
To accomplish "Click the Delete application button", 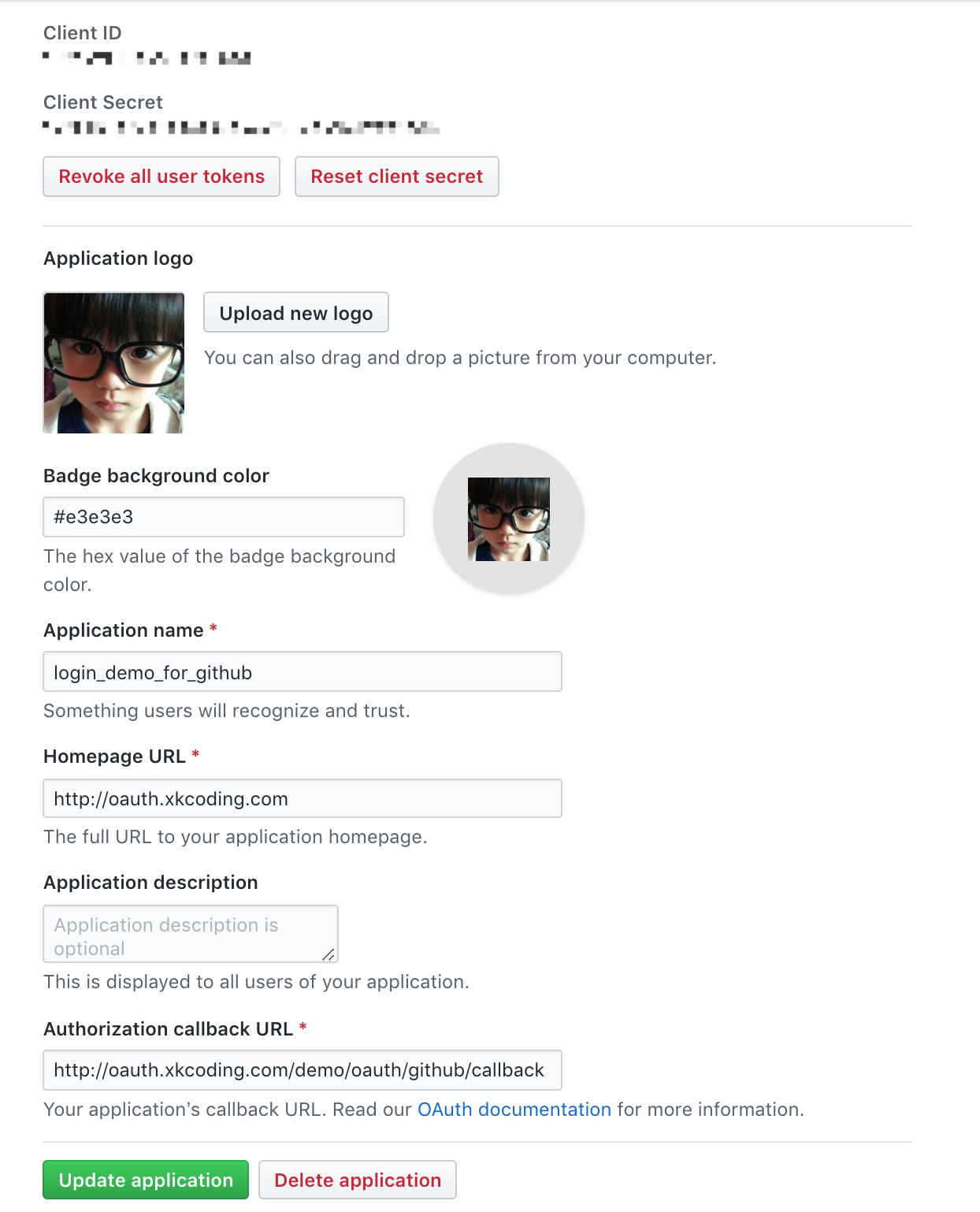I will point(358,1180).
